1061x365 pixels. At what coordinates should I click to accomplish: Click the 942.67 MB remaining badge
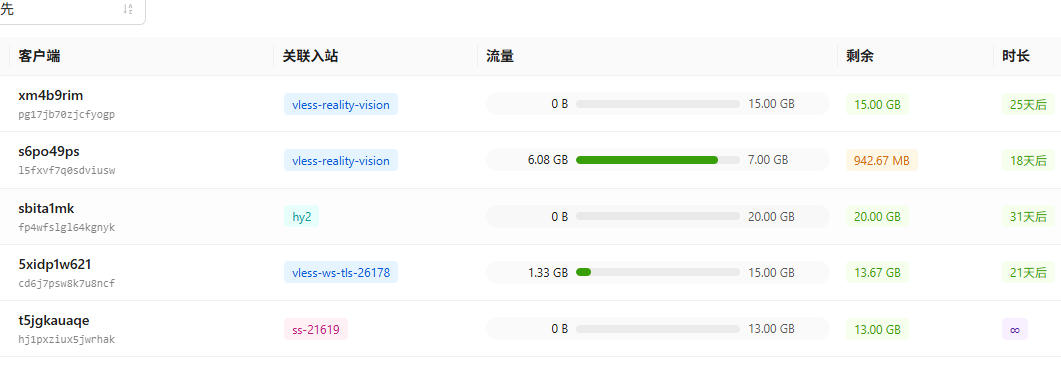pos(882,160)
